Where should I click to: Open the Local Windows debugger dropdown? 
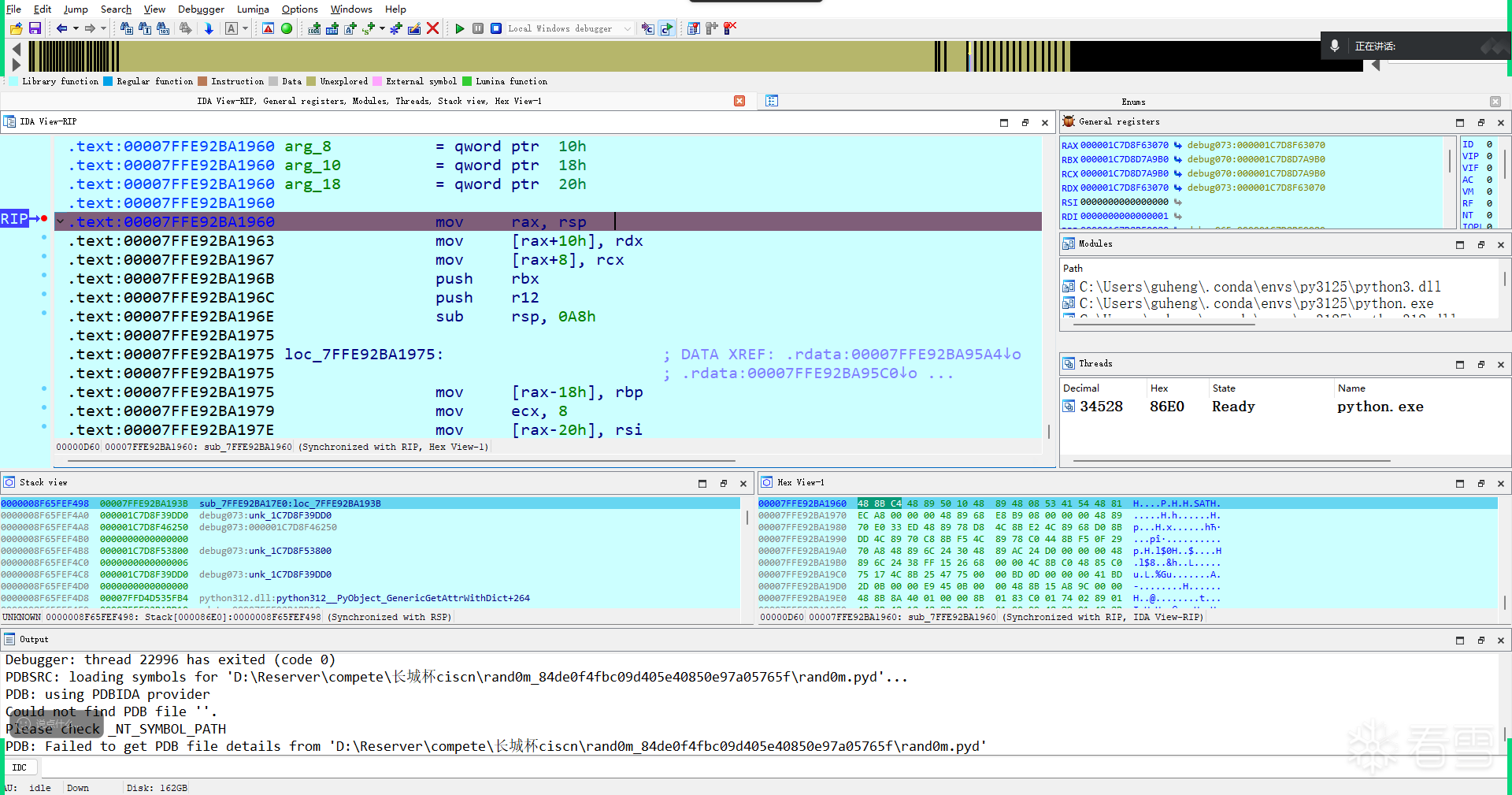[x=628, y=28]
